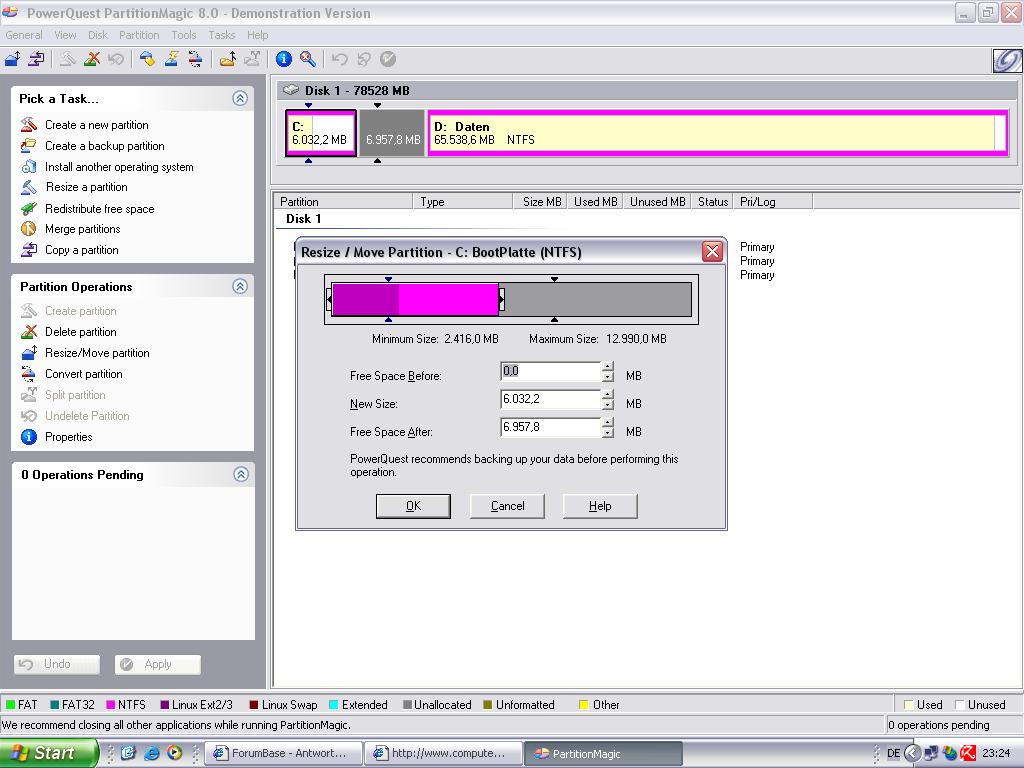Click Undo last change toolbar icon
Screen dimensions: 1024x768
click(x=340, y=59)
